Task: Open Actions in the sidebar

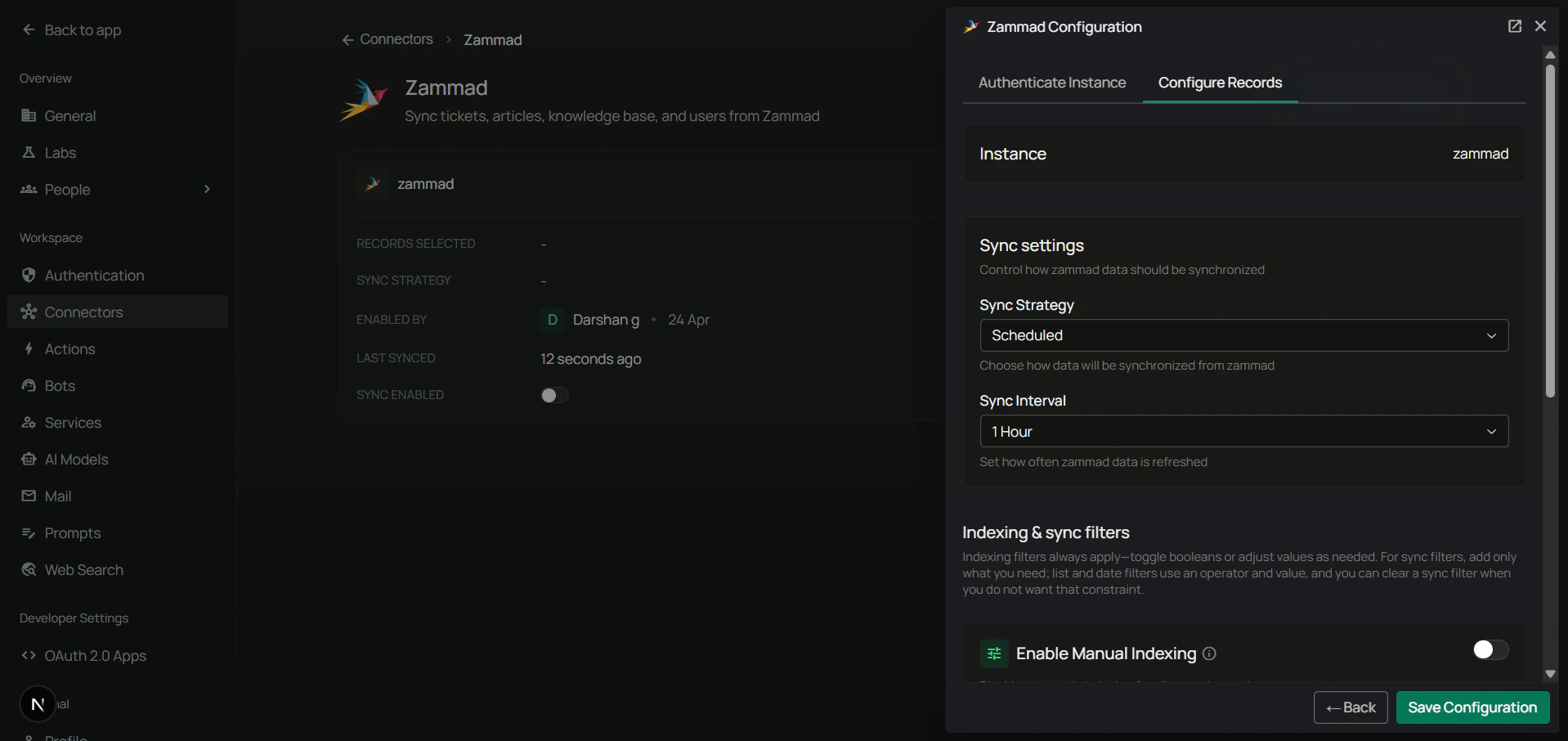Action: (118, 348)
